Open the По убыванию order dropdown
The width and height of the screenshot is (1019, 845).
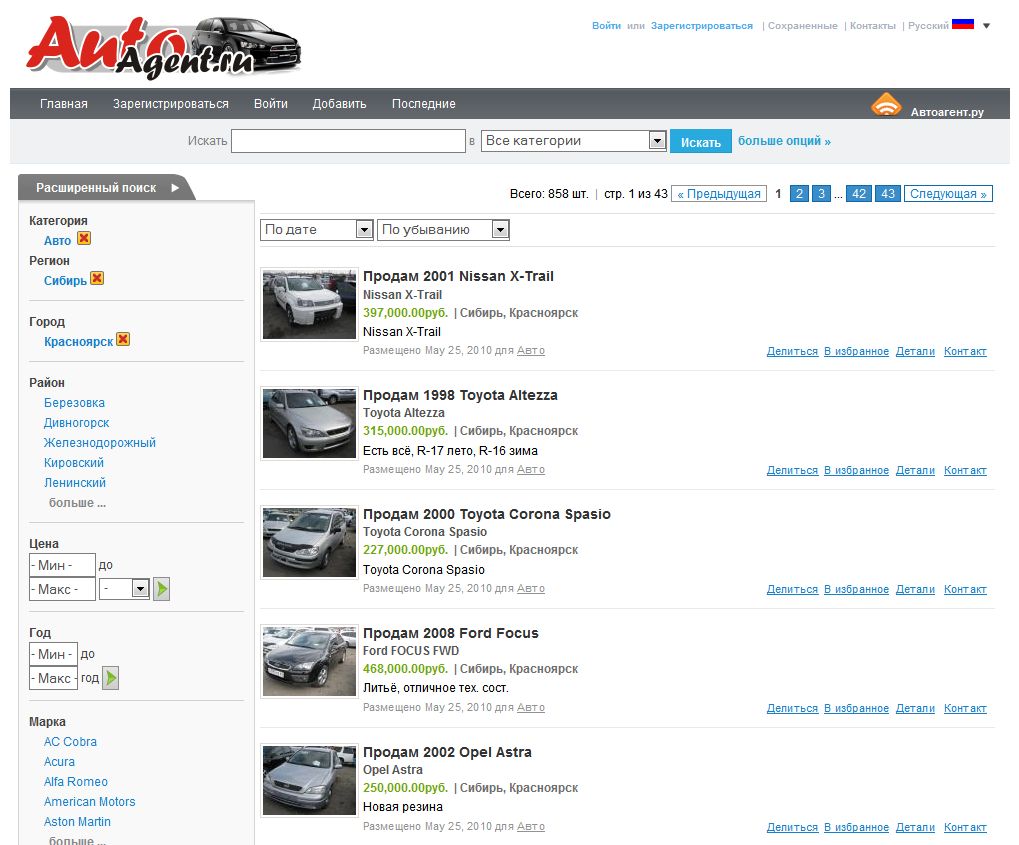(443, 229)
